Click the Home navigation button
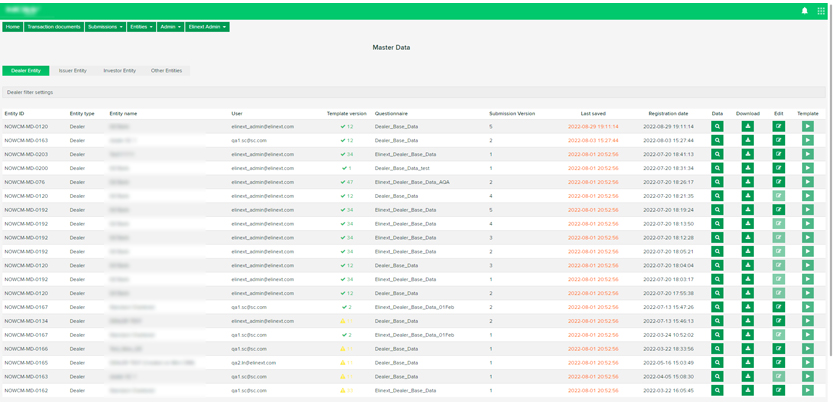Screen dimensions: 834x405 pos(13,27)
